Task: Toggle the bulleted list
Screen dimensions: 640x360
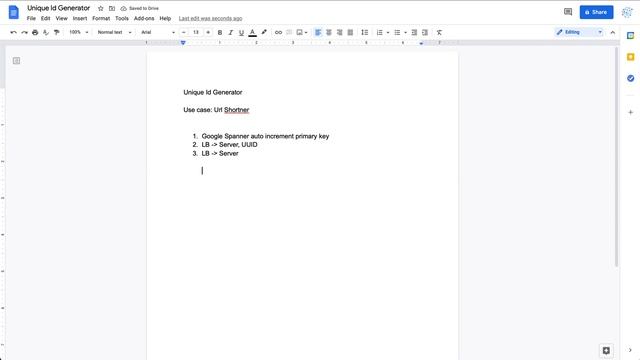Action: [x=397, y=32]
